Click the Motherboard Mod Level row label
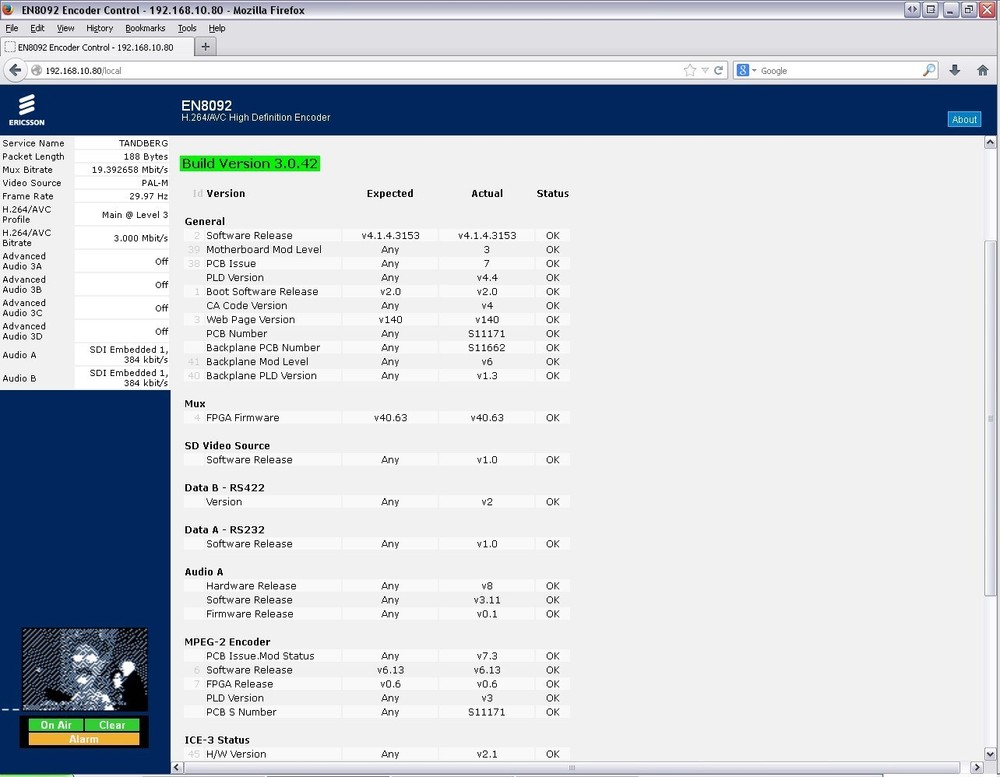The height and width of the screenshot is (777, 1000). click(263, 249)
